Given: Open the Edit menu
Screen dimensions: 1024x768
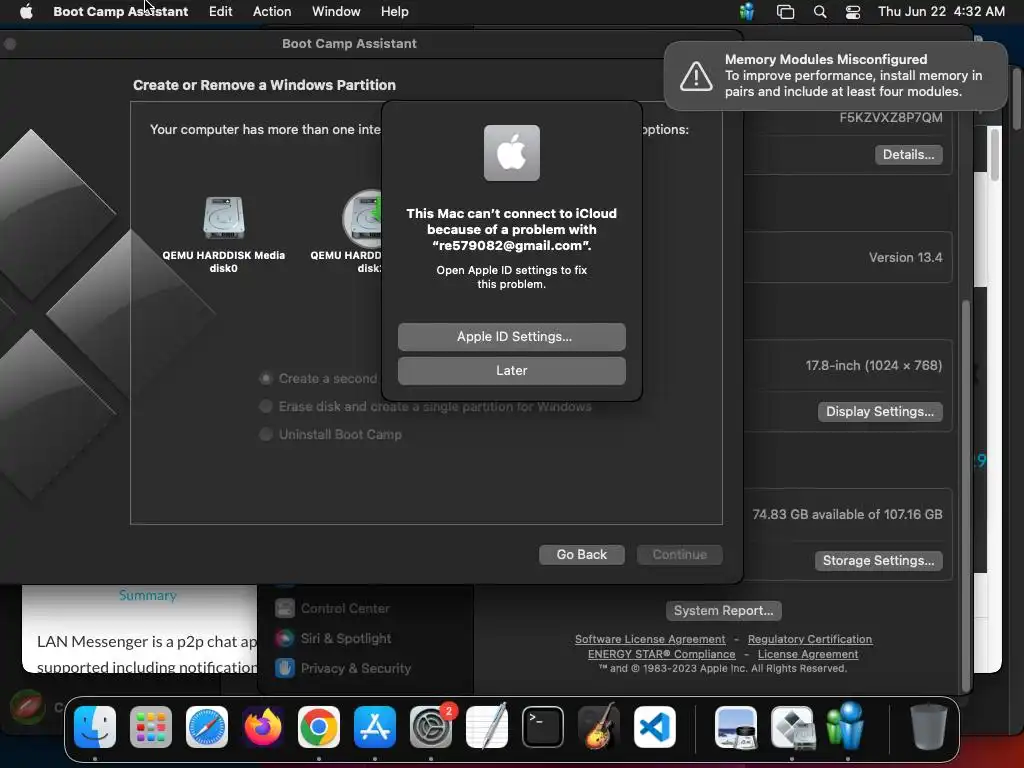Looking at the screenshot, I should tap(220, 11).
